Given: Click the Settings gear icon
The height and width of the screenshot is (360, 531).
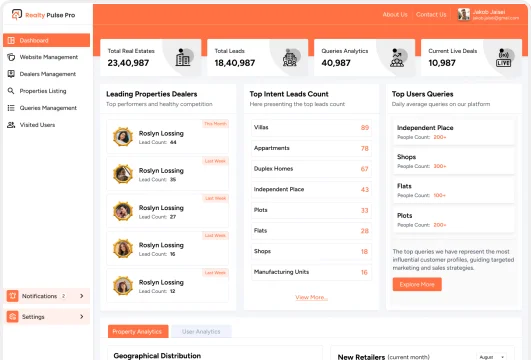Looking at the screenshot, I should (13, 317).
